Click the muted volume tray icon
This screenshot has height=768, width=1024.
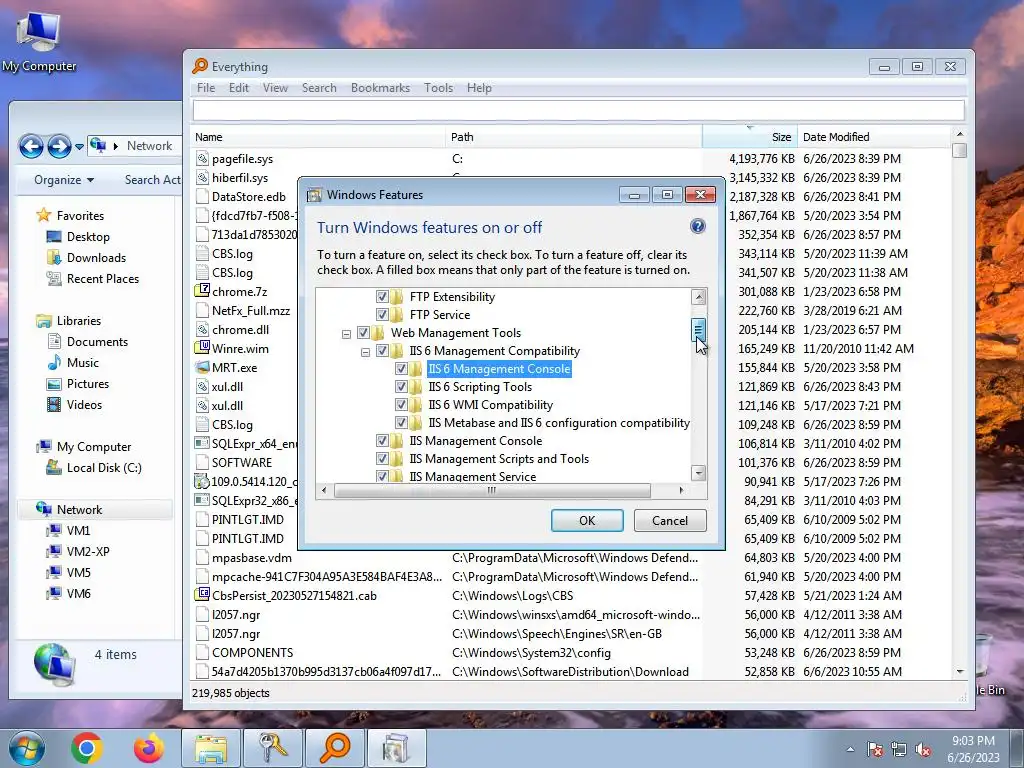923,750
